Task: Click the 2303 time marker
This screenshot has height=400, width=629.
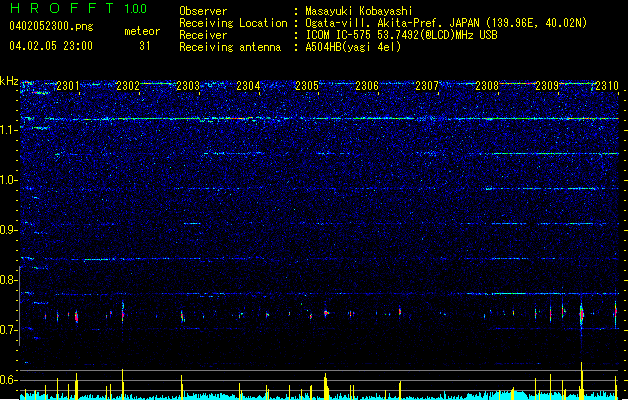Action: (188, 86)
